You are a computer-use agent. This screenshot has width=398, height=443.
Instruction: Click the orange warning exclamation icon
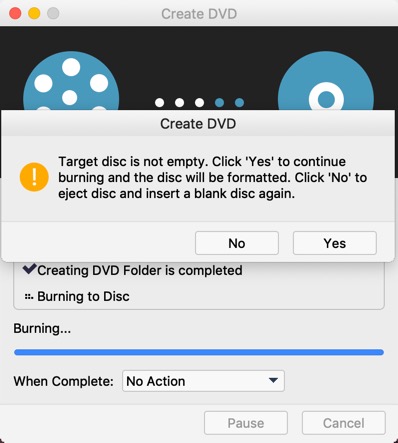tap(34, 177)
